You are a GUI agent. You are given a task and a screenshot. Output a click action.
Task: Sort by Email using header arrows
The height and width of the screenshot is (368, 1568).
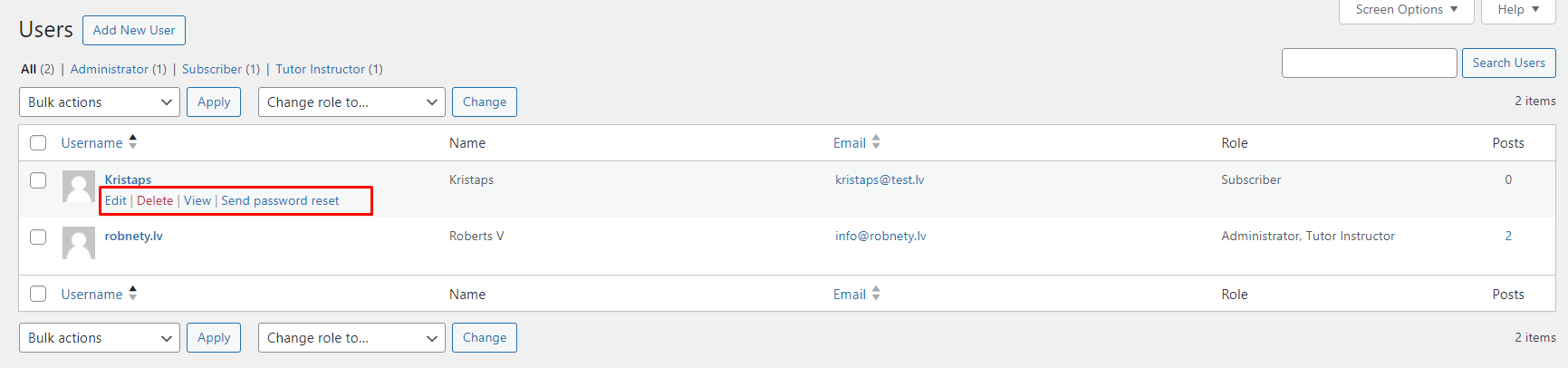(x=876, y=142)
